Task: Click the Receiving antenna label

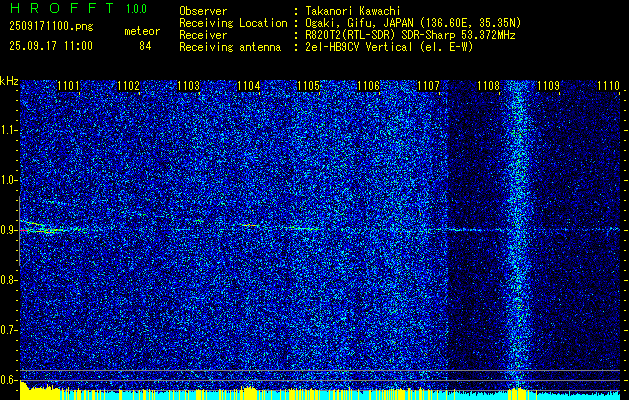Action: (230, 47)
